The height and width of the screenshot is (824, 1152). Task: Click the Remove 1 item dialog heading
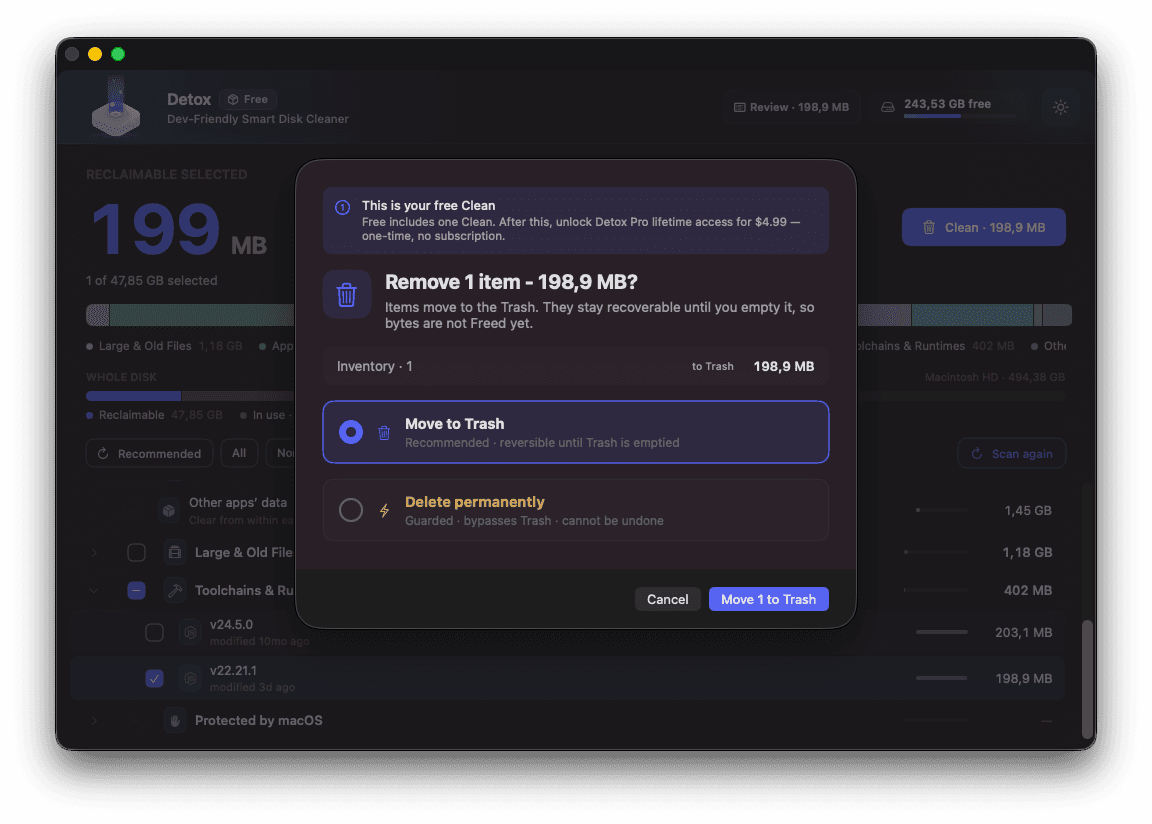(511, 282)
